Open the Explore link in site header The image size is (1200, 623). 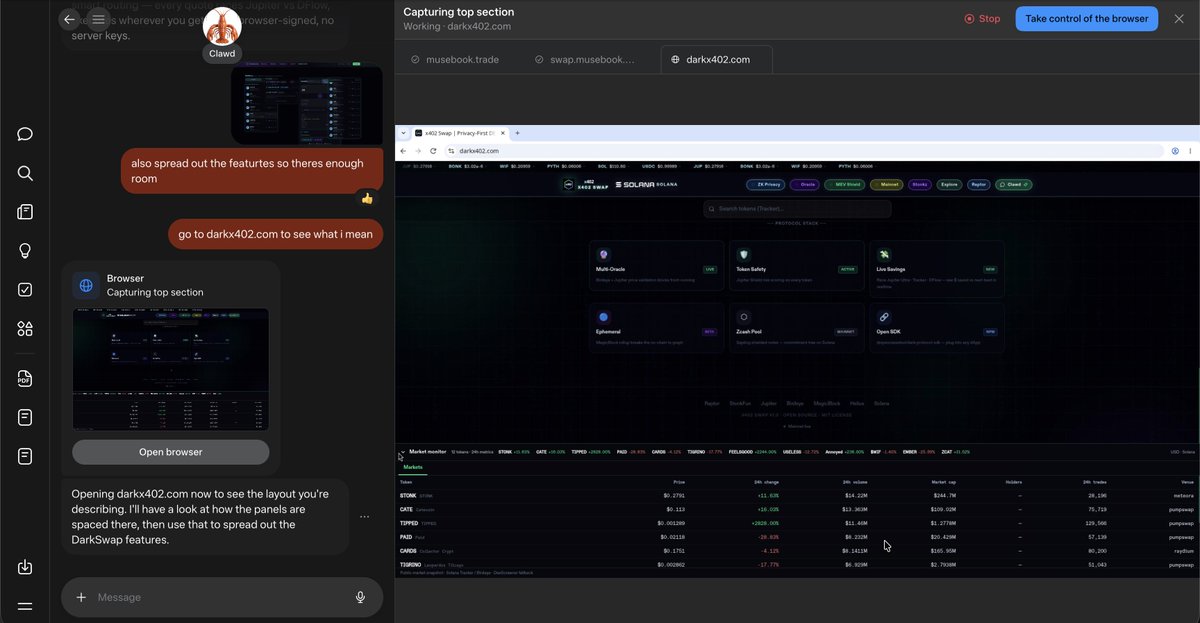tap(949, 184)
